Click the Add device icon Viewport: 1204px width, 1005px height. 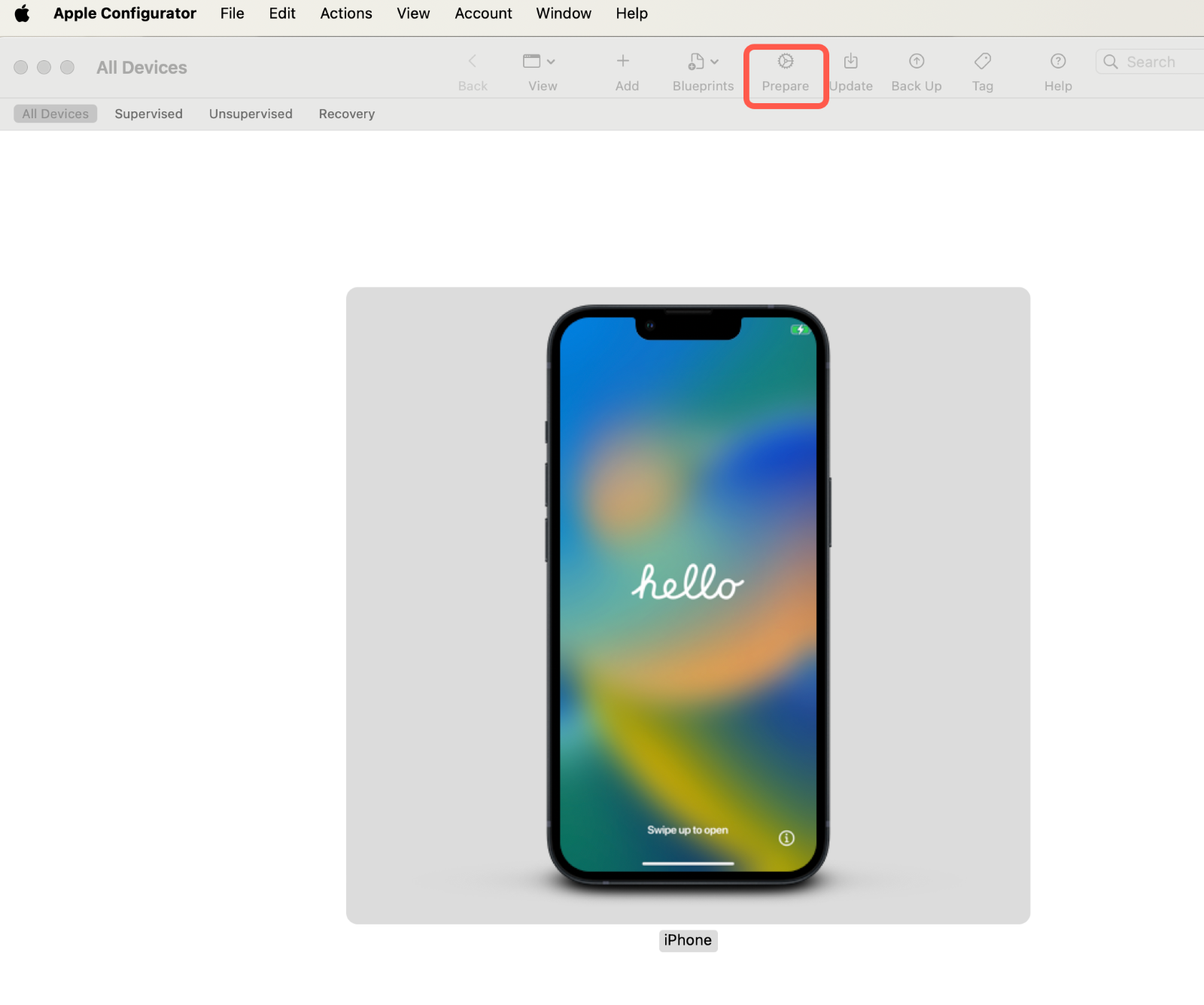(x=624, y=62)
